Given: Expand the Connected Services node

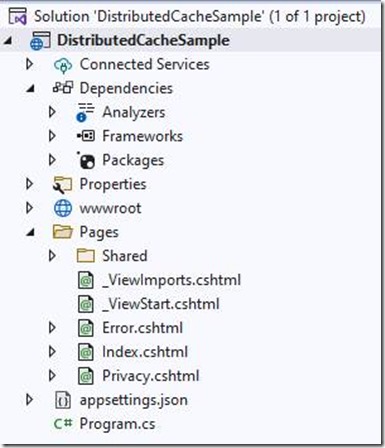Looking at the screenshot, I should pos(29,64).
